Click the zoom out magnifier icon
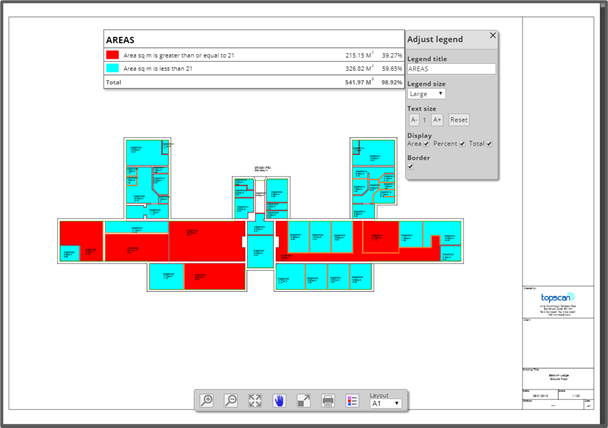 231,400
